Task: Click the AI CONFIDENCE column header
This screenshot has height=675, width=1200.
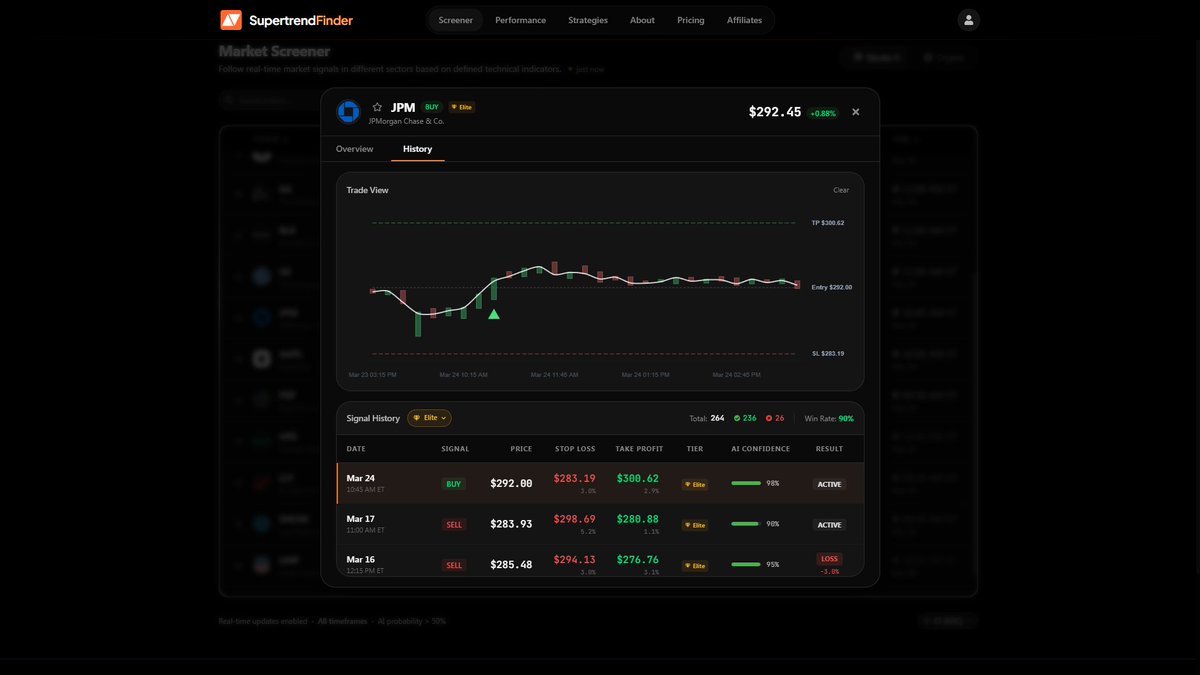Action: tap(761, 449)
